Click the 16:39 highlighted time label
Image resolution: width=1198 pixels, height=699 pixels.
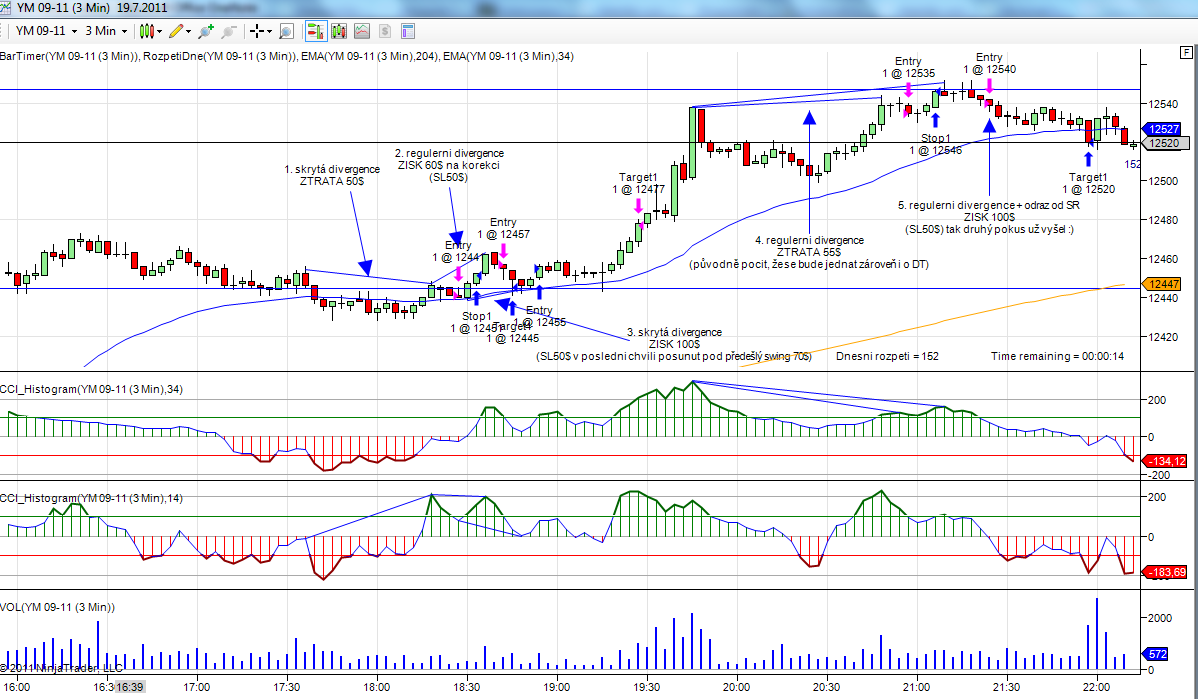point(129,687)
